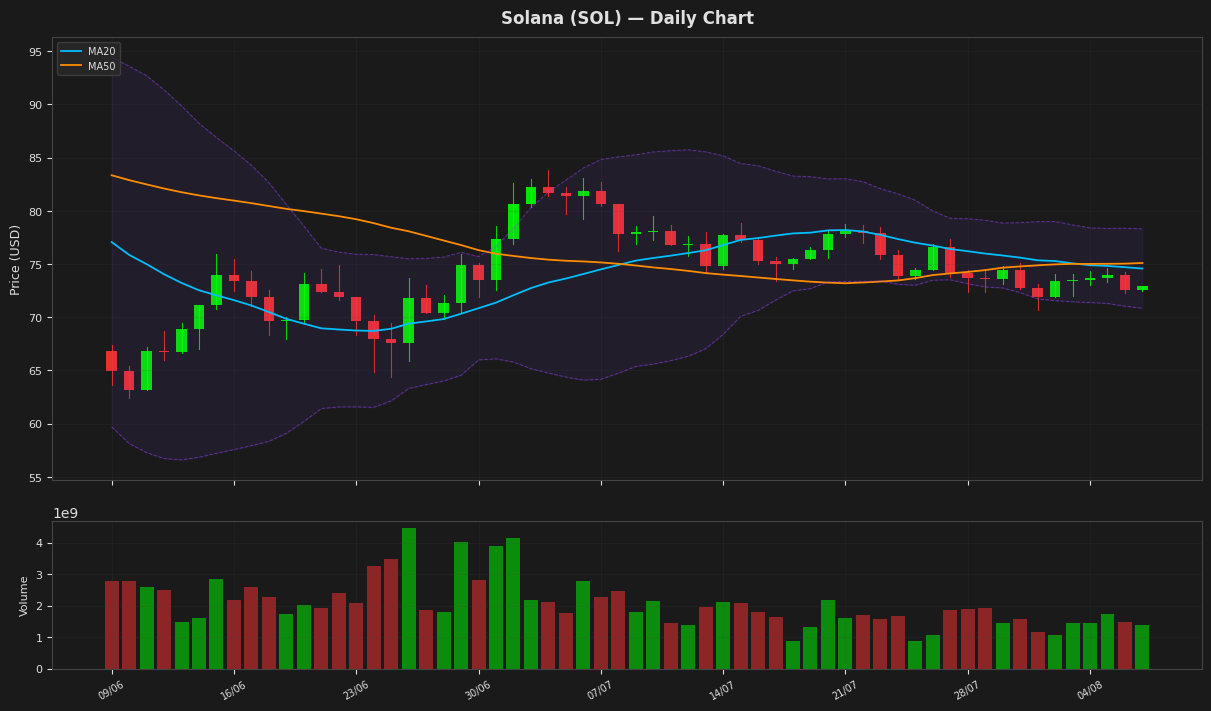Click the chart title Solana (SOL) — Daily Chart
This screenshot has width=1211, height=711.
[x=627, y=19]
